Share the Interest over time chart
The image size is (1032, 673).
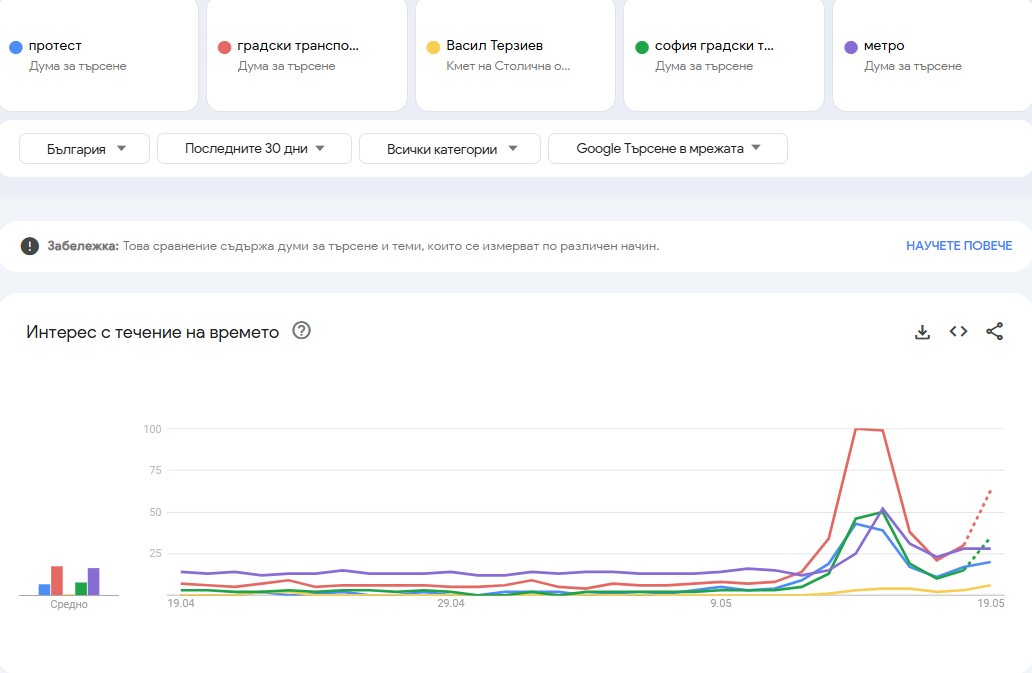pyautogui.click(x=995, y=331)
